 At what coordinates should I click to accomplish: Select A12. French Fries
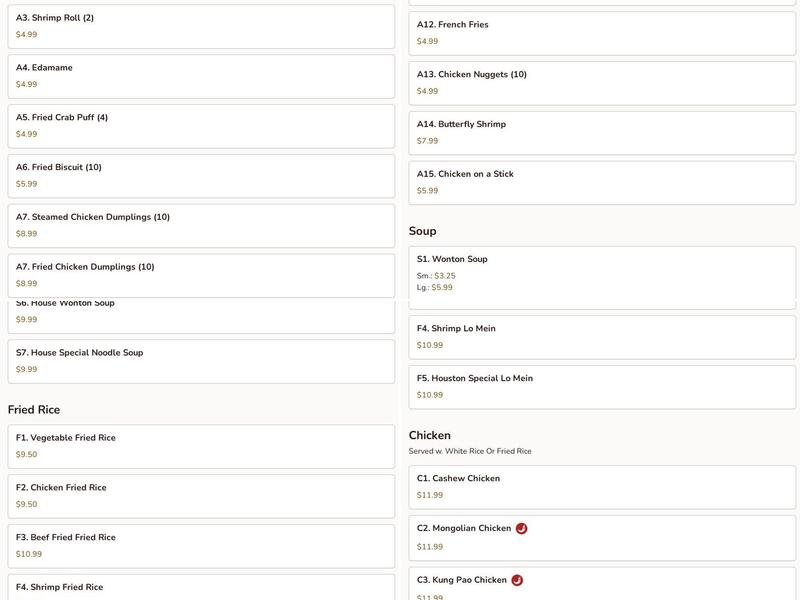point(602,33)
